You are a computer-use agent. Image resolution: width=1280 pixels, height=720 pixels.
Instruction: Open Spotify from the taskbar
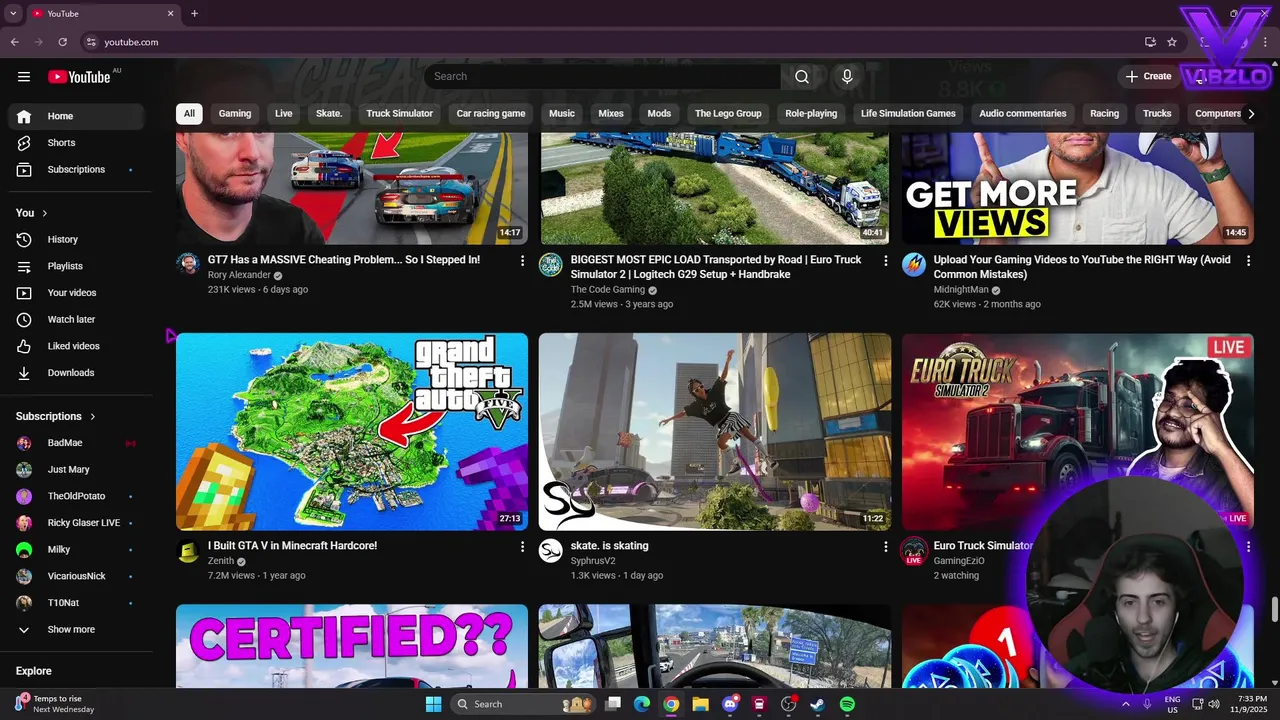[847, 704]
